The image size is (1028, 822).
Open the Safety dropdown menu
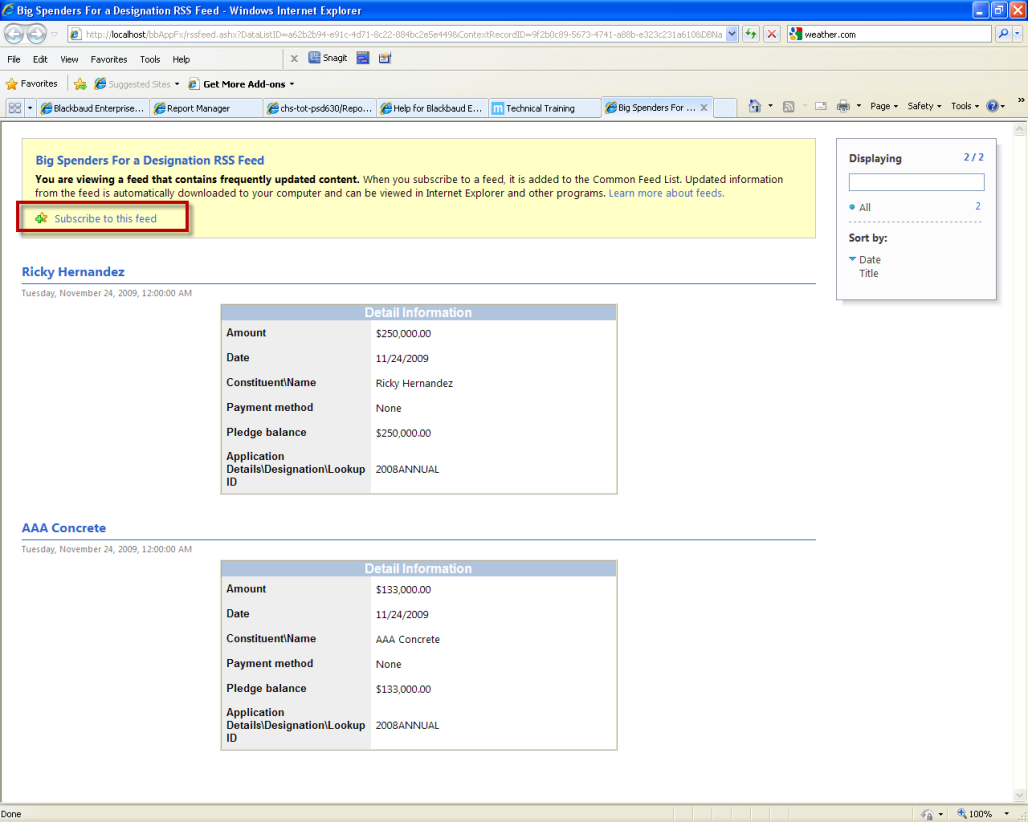coord(924,106)
